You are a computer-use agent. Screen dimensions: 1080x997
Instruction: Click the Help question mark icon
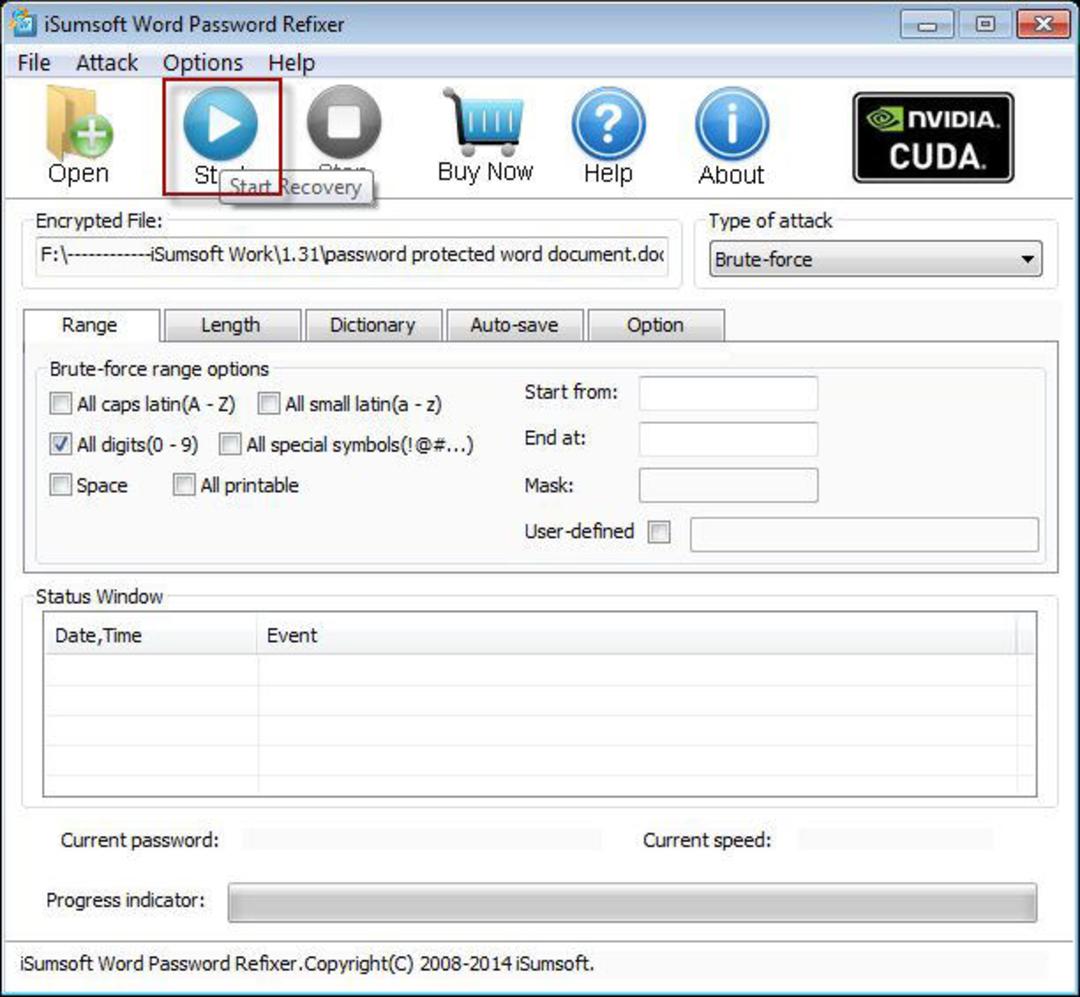click(x=608, y=124)
